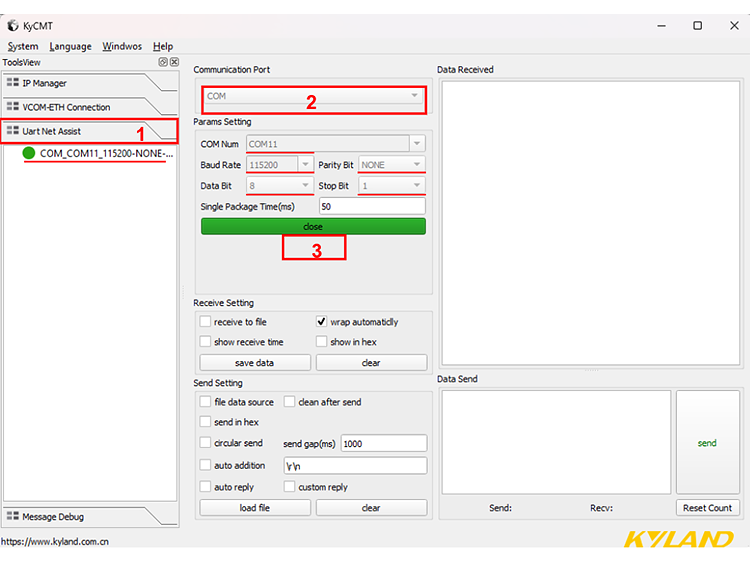This screenshot has width=750, height=563.
Task: Click clear button in Receive Setting
Action: point(371,363)
